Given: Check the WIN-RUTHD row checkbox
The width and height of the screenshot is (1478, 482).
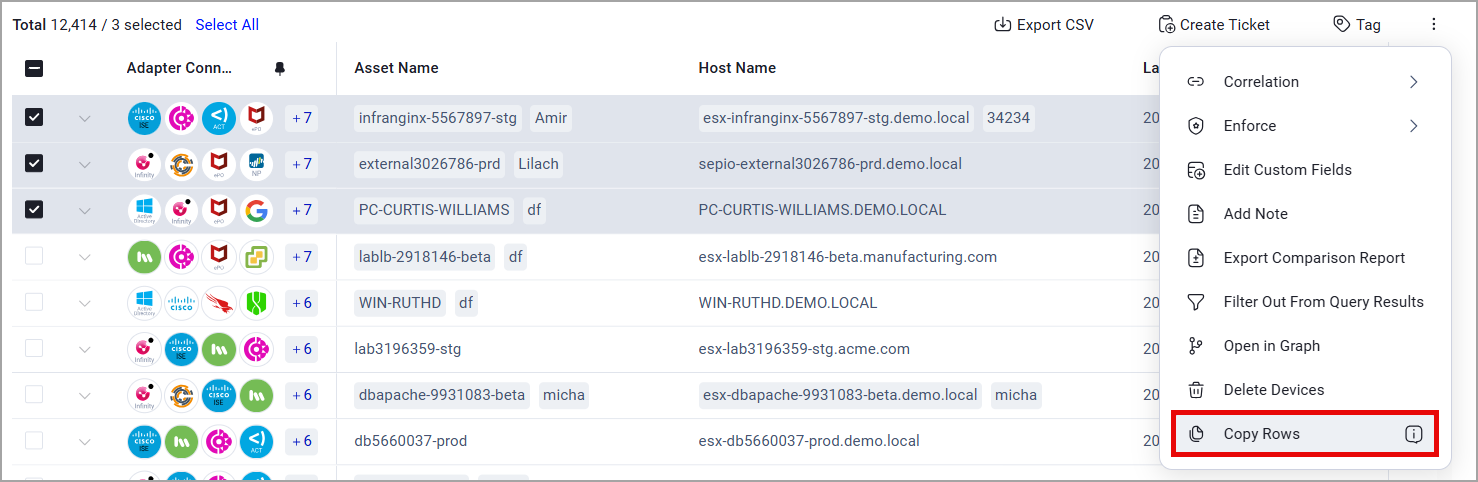Looking at the screenshot, I should [x=34, y=303].
